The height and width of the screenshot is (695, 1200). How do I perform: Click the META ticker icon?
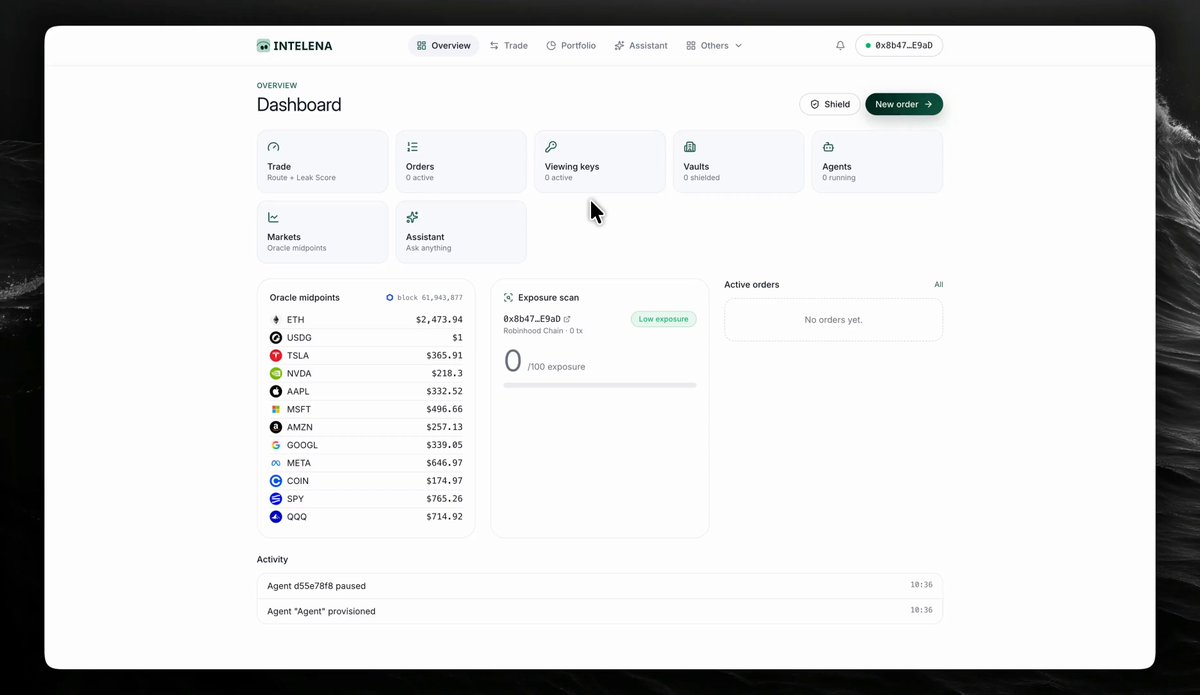coord(276,464)
